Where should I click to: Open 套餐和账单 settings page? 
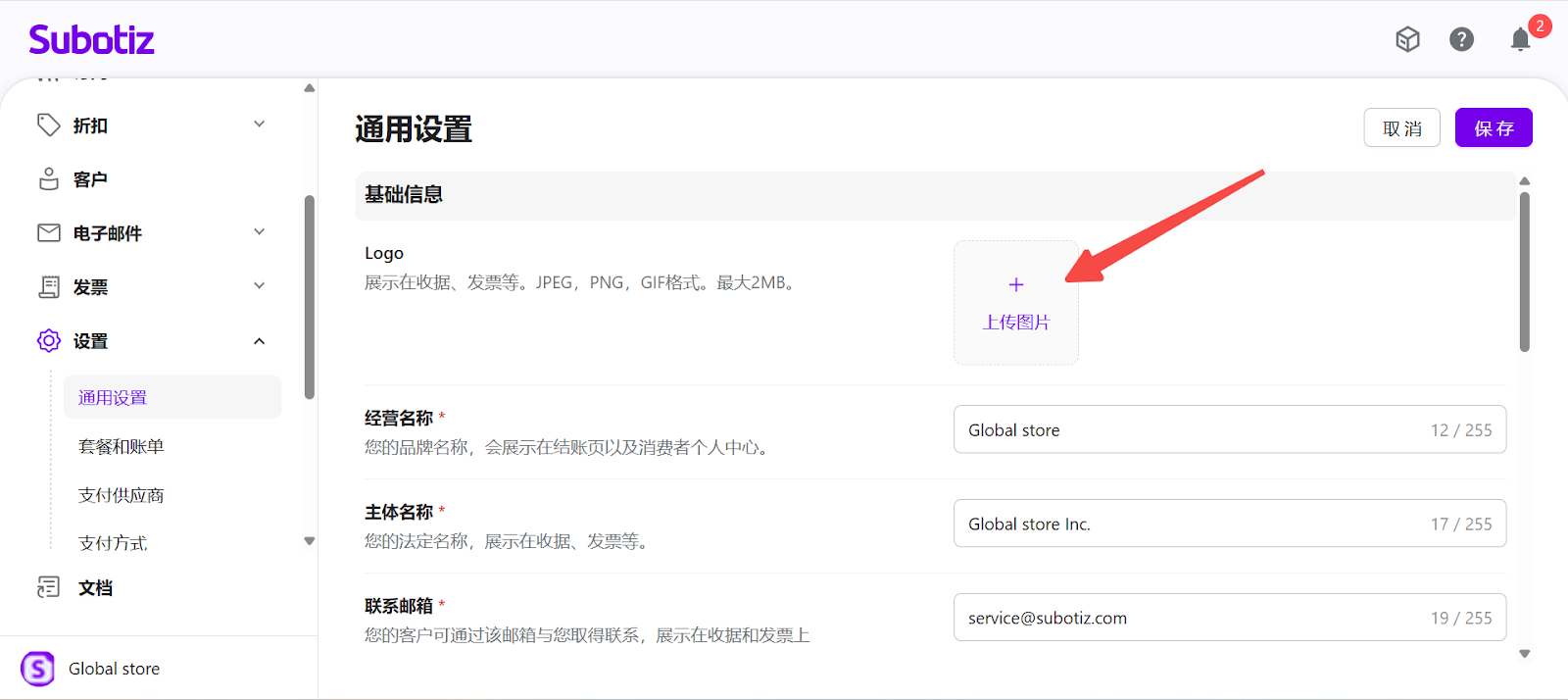pos(122,447)
